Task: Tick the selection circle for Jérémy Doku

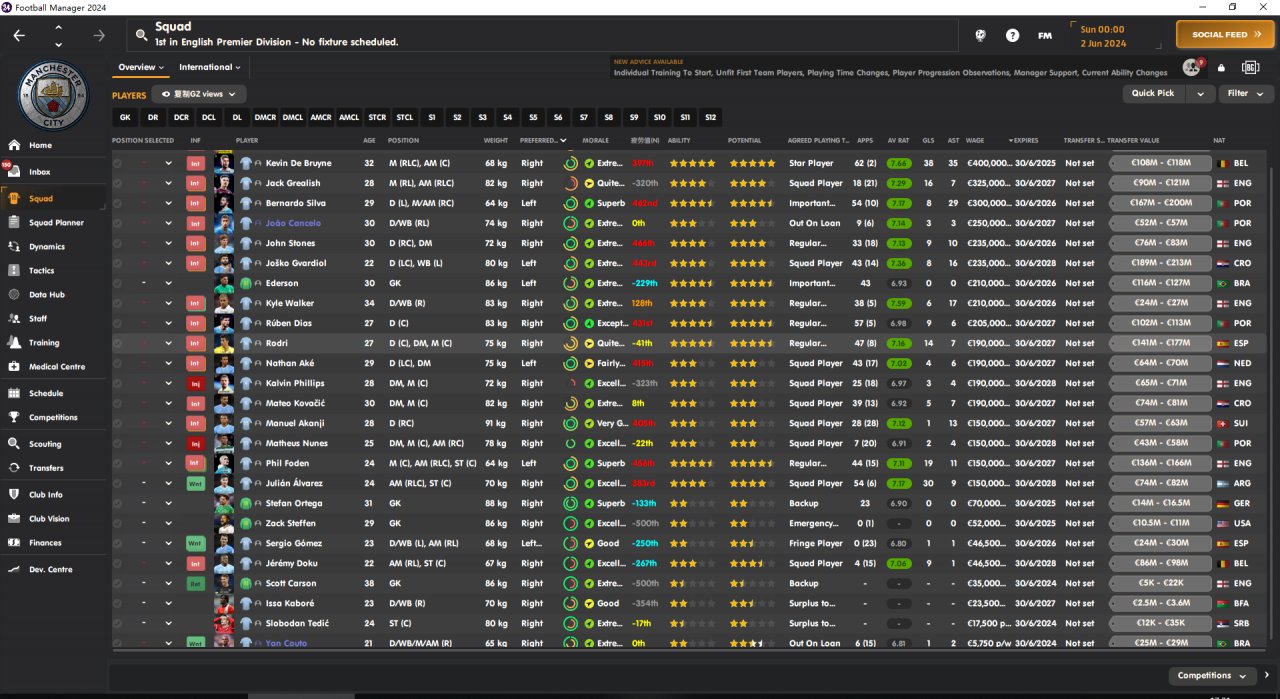Action: (118, 563)
